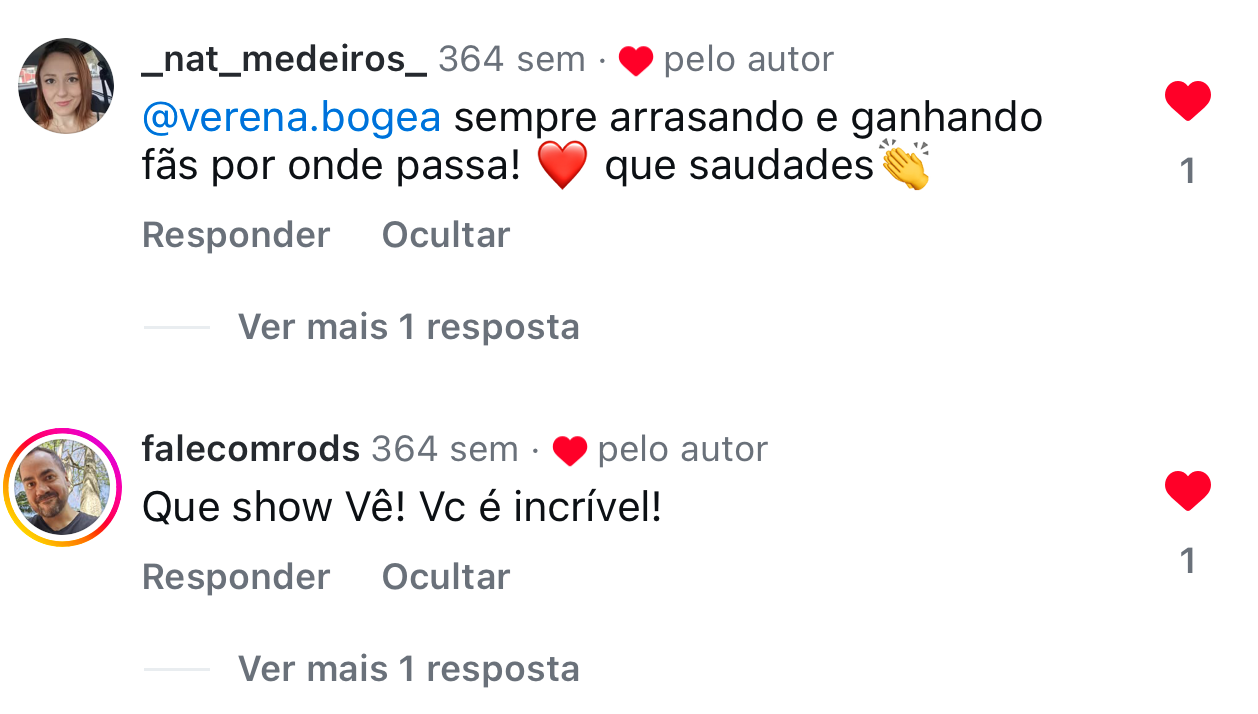Click the 'Que show Vê!' comment text
Screen dimensions: 1258x714
click(402, 508)
